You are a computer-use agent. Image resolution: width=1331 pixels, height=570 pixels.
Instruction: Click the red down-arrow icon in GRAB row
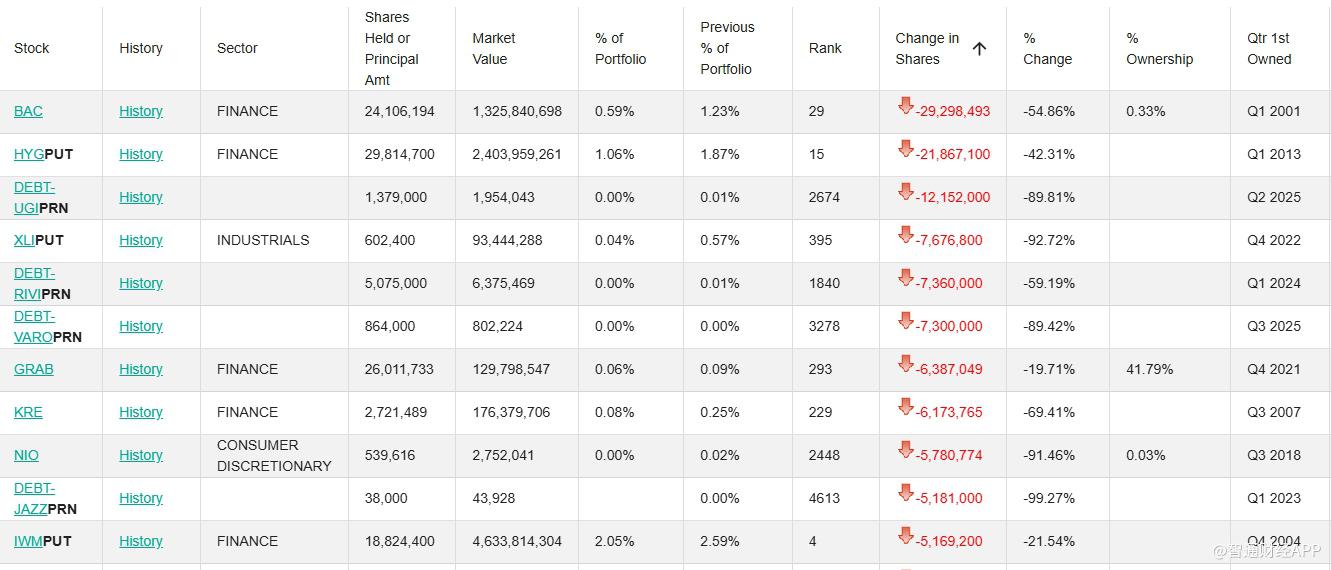(x=906, y=364)
